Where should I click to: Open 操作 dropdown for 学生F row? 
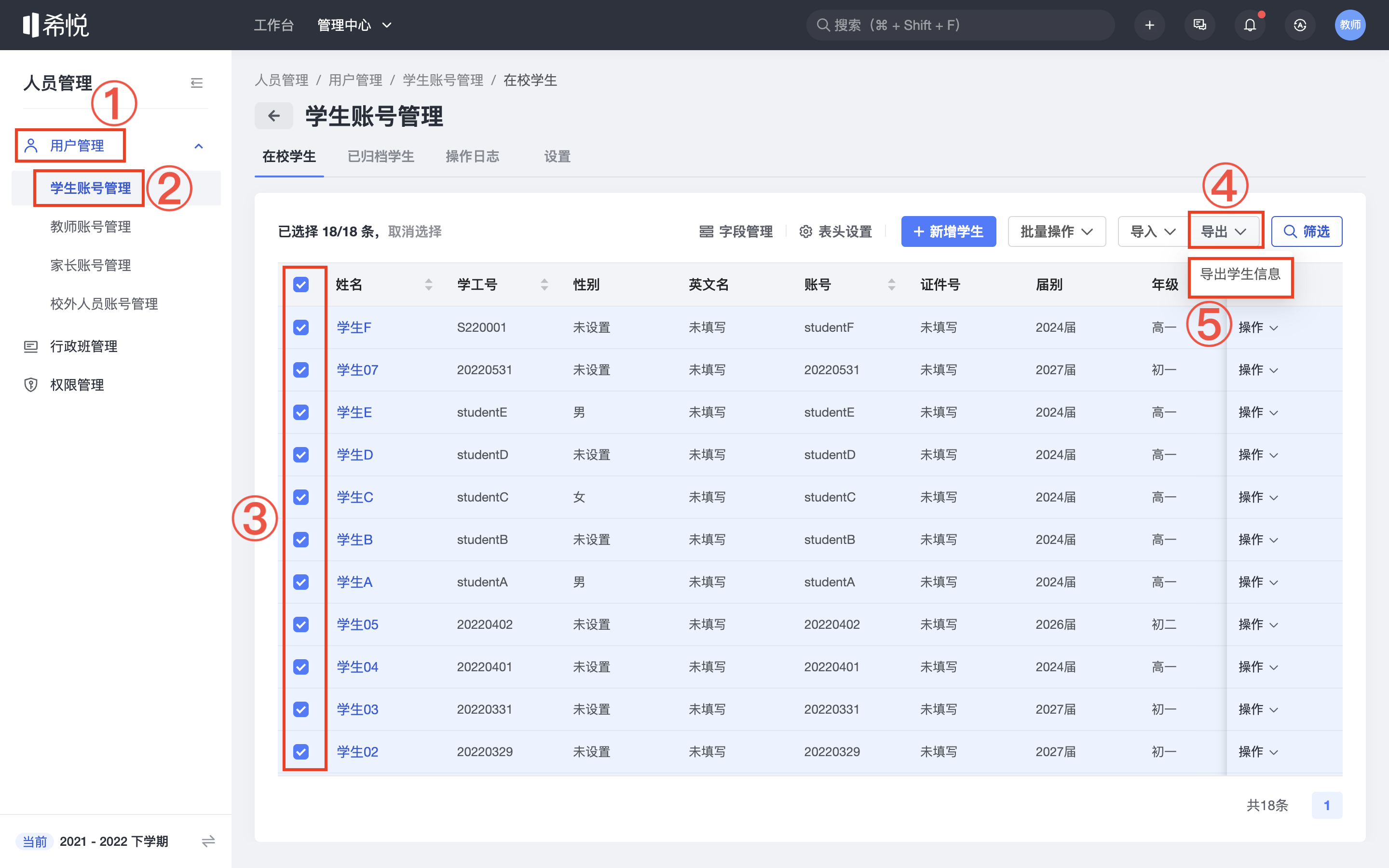click(1257, 327)
